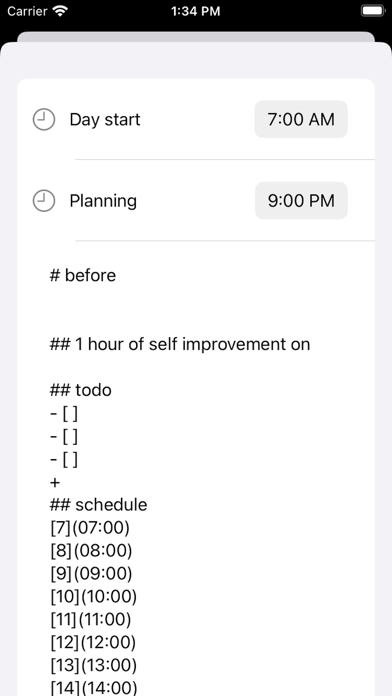The image size is (392, 696).
Task: Tap the Wi-Fi icon in status bar
Action: 60,11
